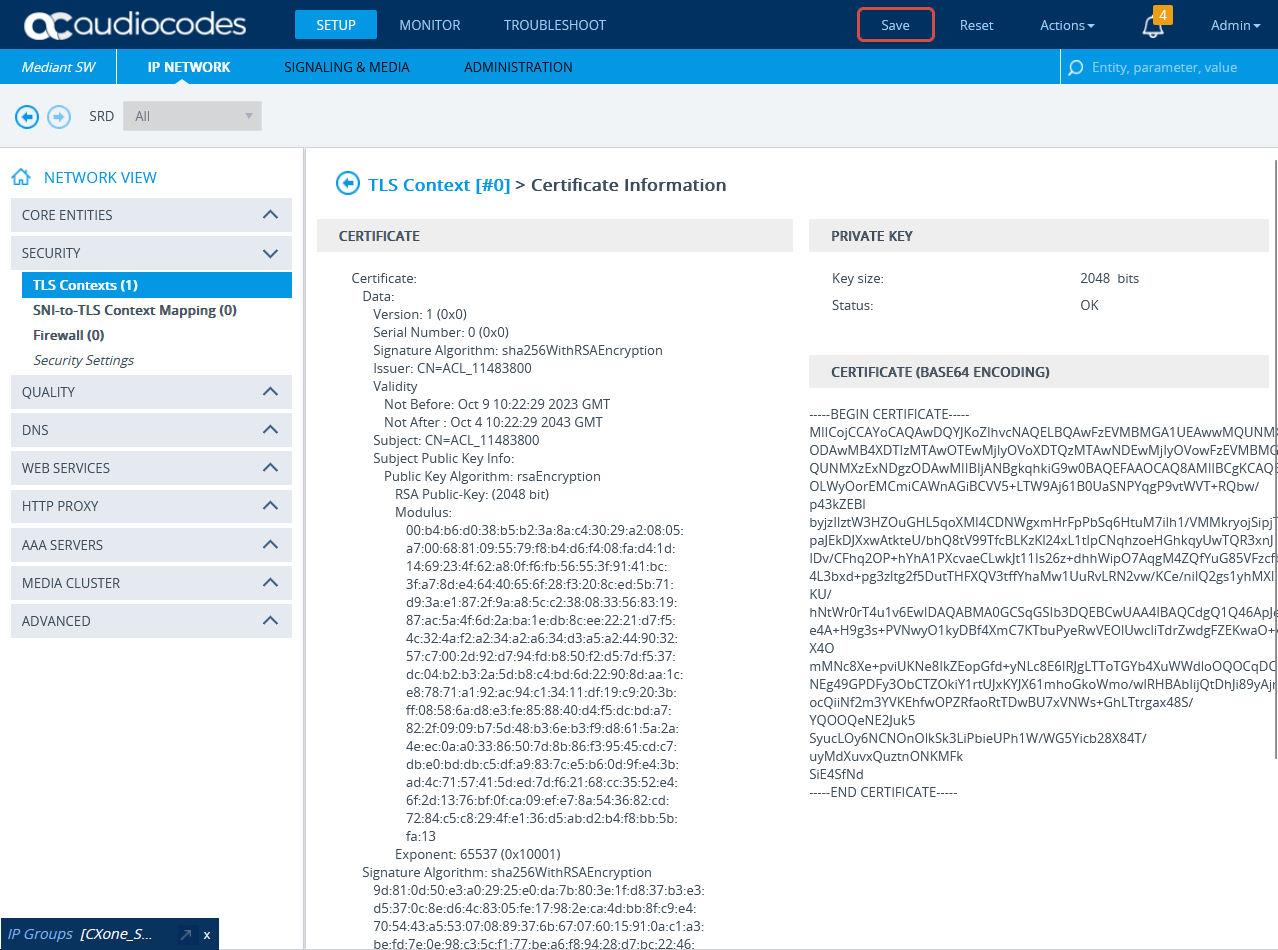Select SNI-to-TLS Context Mapping (0)
The height and width of the screenshot is (950, 1278).
[135, 310]
